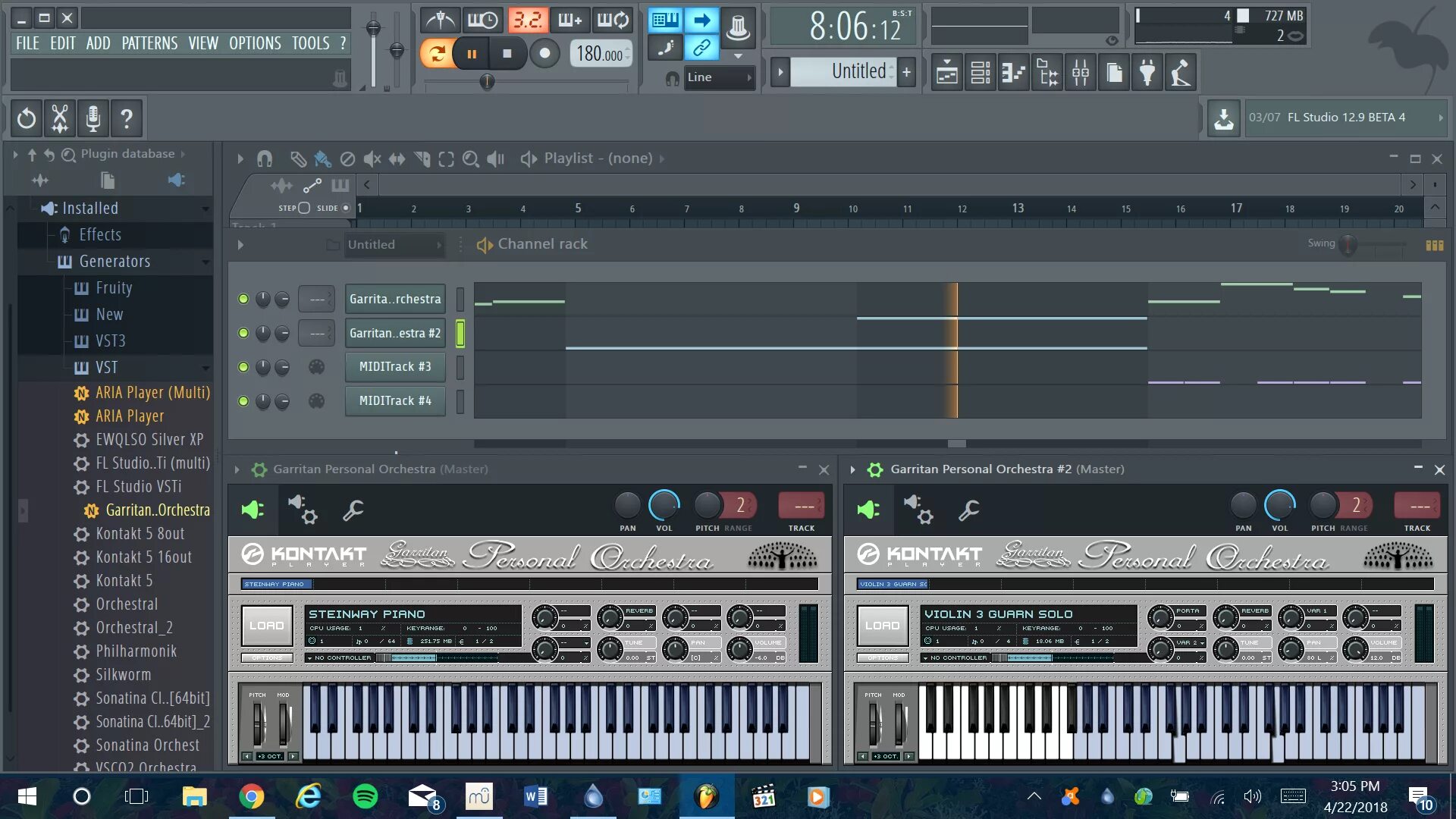
Task: Click the Channel rack Swing knob
Action: pyautogui.click(x=1348, y=244)
